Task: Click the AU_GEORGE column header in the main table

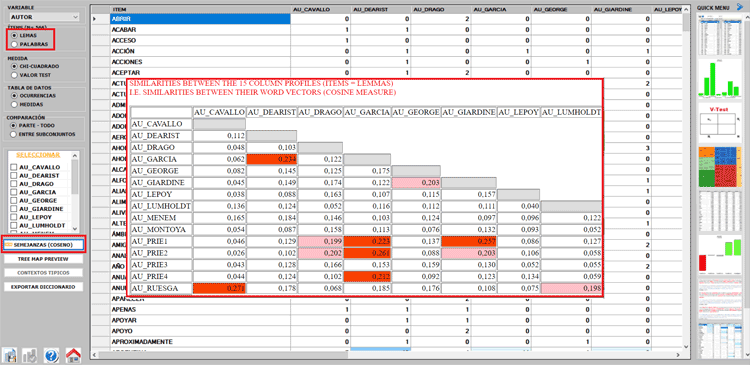Action: (561, 9)
